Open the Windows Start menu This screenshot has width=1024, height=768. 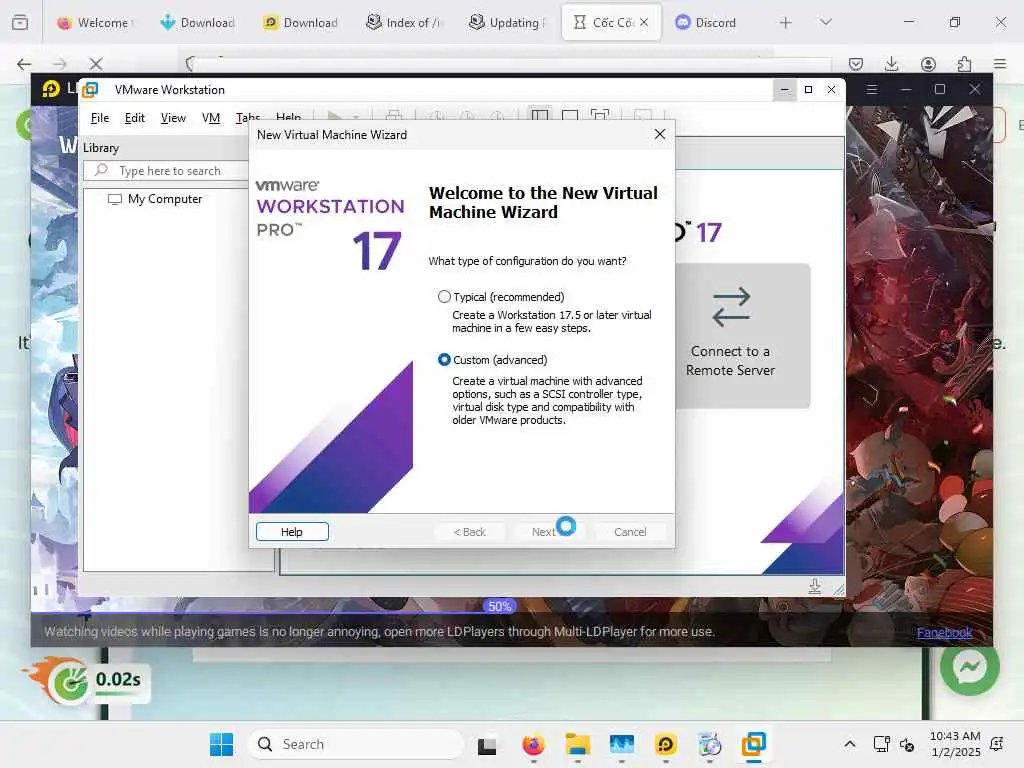(x=221, y=744)
